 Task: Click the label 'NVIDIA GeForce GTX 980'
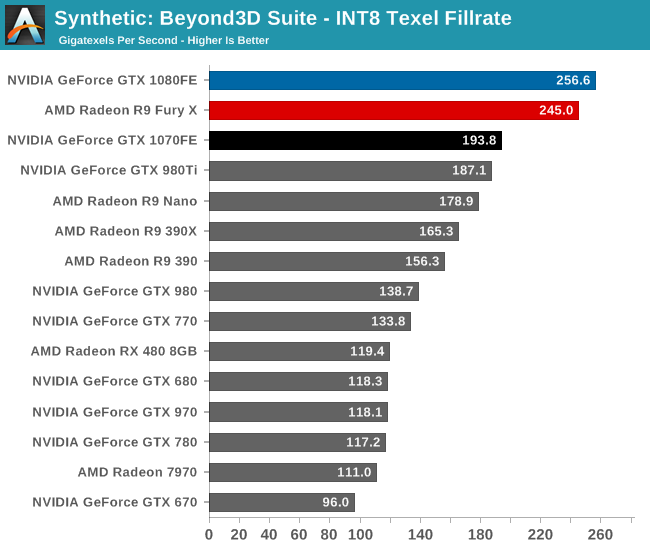[115, 291]
